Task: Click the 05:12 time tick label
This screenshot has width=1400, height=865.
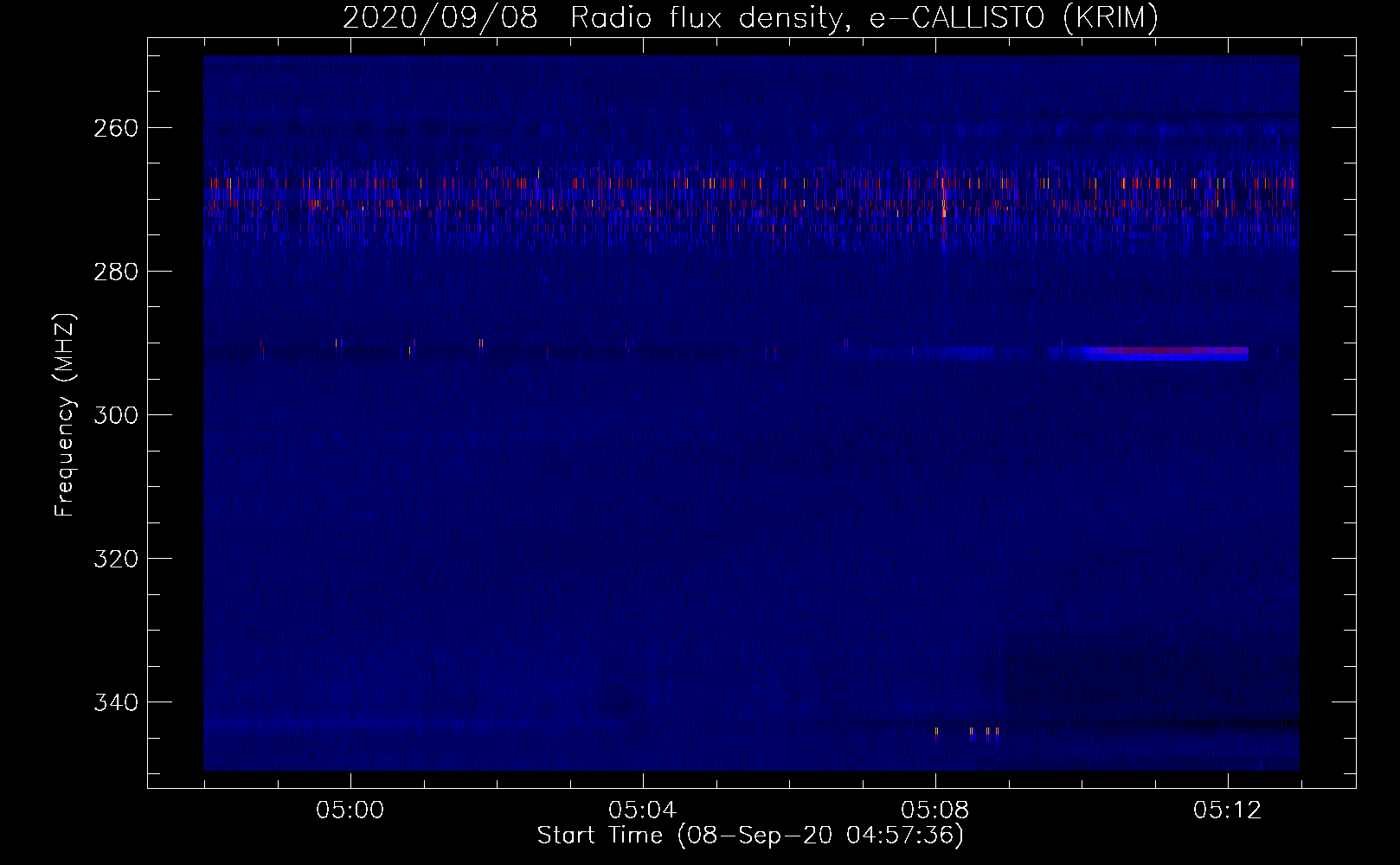Action: [x=1228, y=811]
